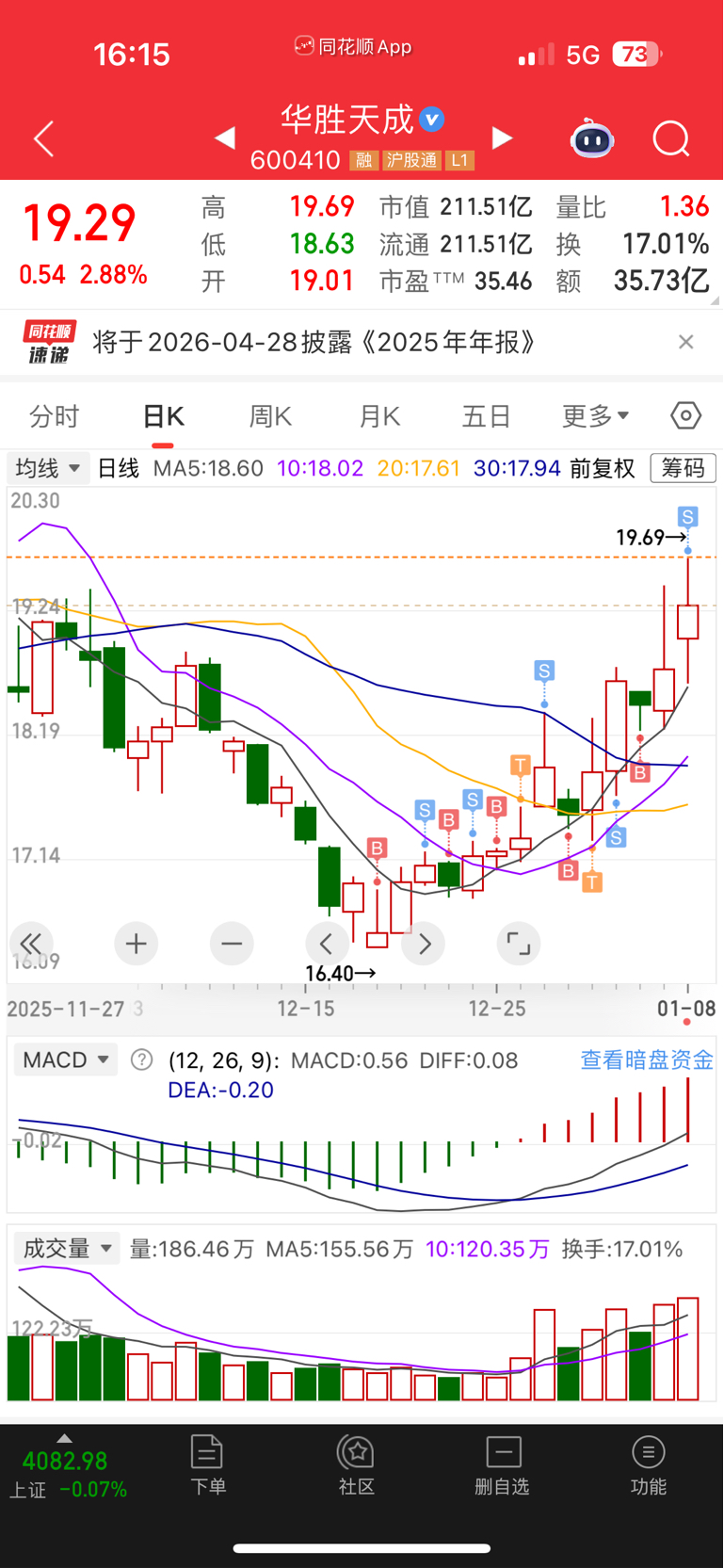Open 查看暗盘资金 link
724x1568 pixels.
[x=647, y=1059]
